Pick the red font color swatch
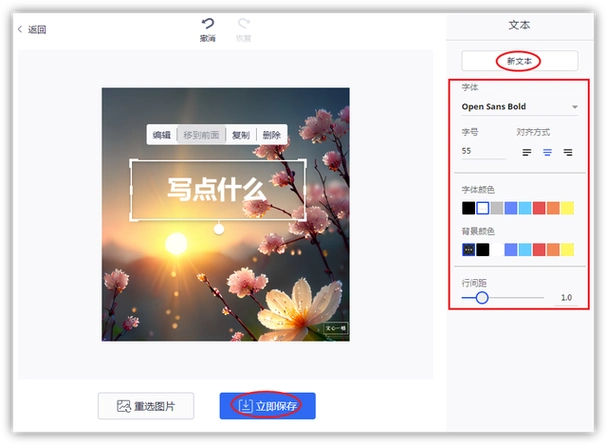This screenshot has width=607, height=445. 538,208
